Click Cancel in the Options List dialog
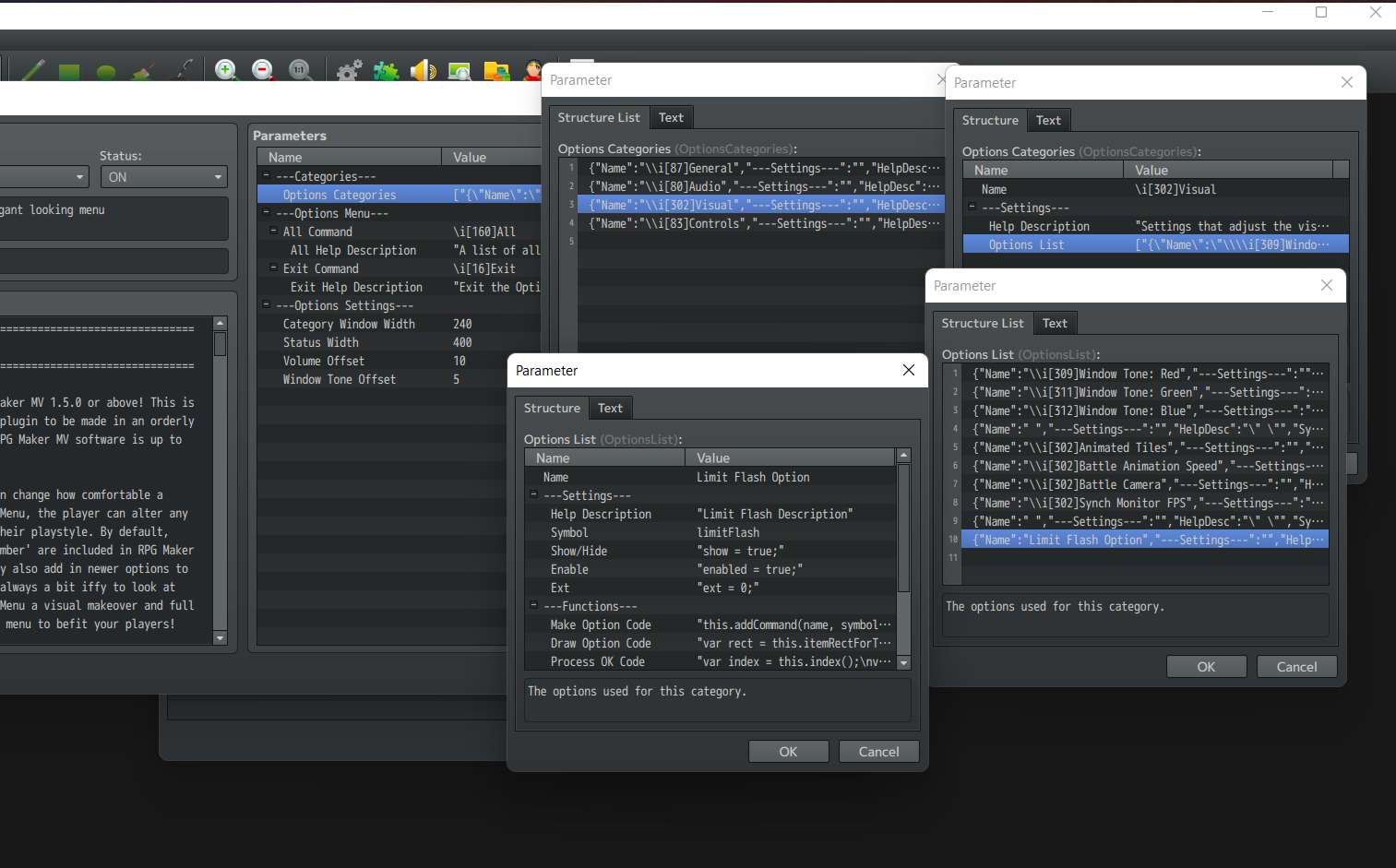 point(1296,667)
